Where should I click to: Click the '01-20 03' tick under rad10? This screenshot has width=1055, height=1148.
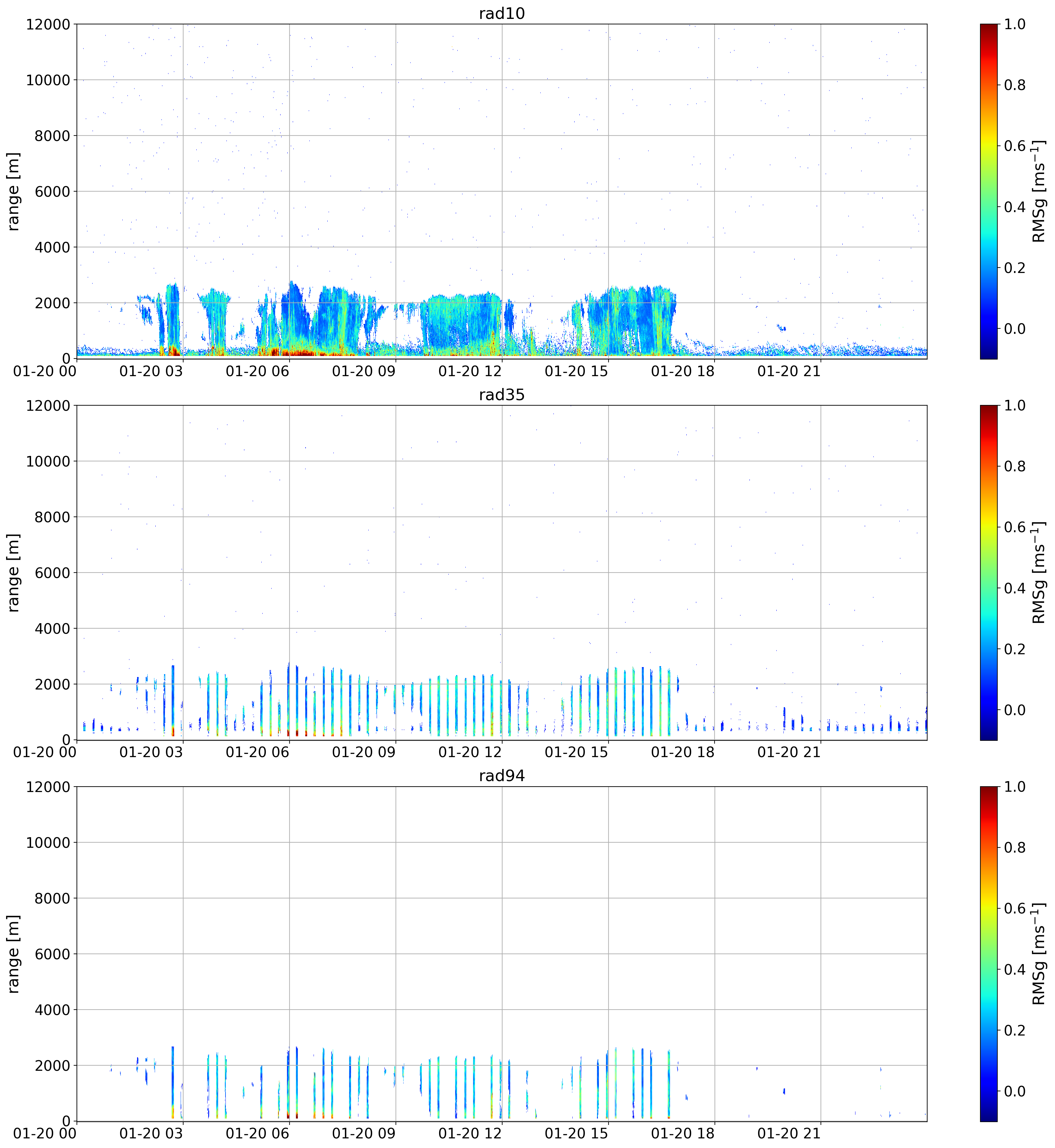point(151,371)
